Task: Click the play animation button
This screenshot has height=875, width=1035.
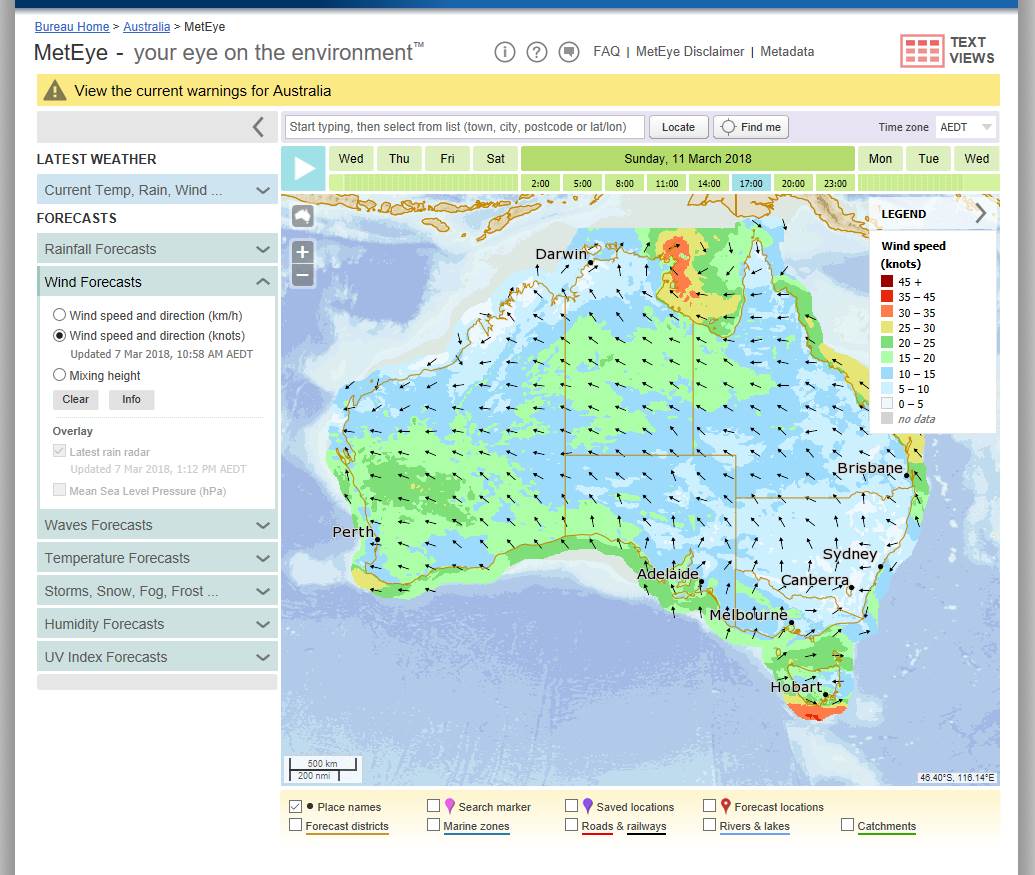Action: tap(303, 168)
